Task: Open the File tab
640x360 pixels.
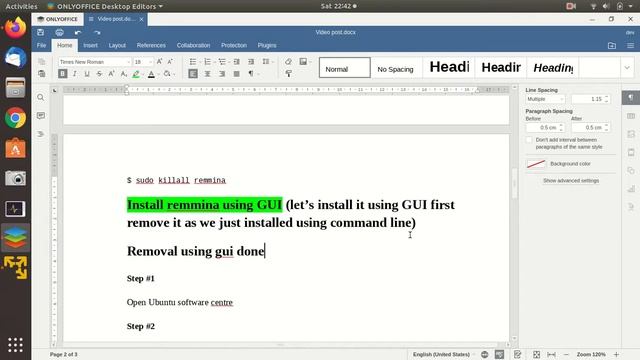Action: coord(42,45)
